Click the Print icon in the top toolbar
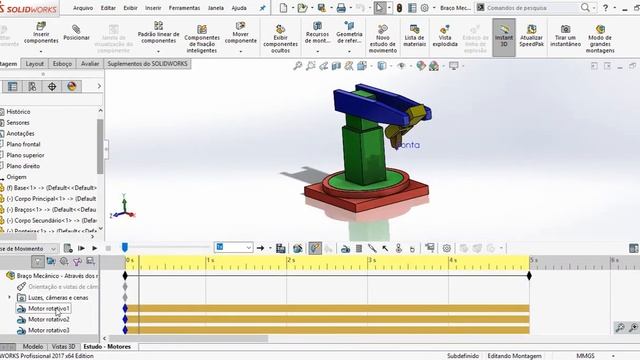The width and height of the screenshot is (640, 360). (341, 8)
